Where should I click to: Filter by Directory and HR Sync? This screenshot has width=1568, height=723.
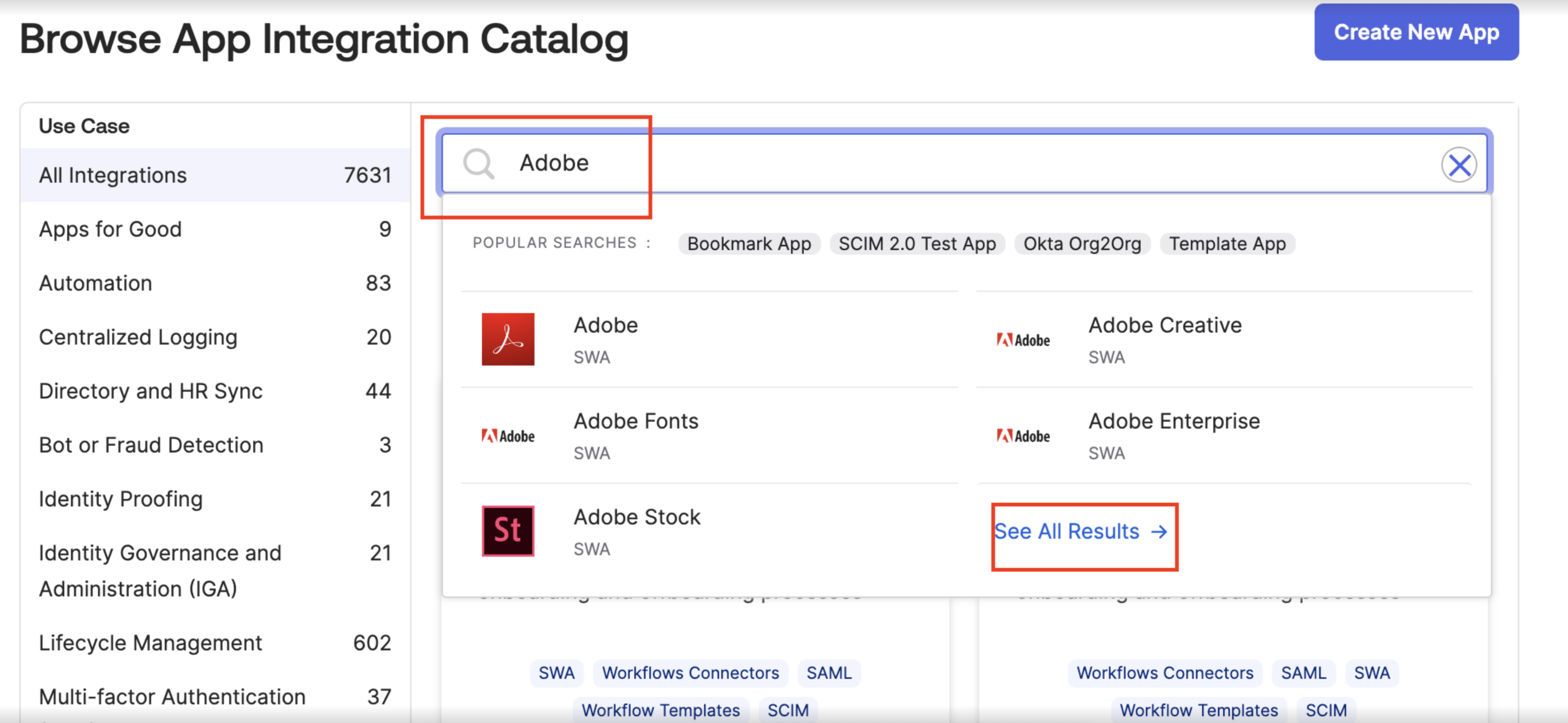click(x=215, y=391)
